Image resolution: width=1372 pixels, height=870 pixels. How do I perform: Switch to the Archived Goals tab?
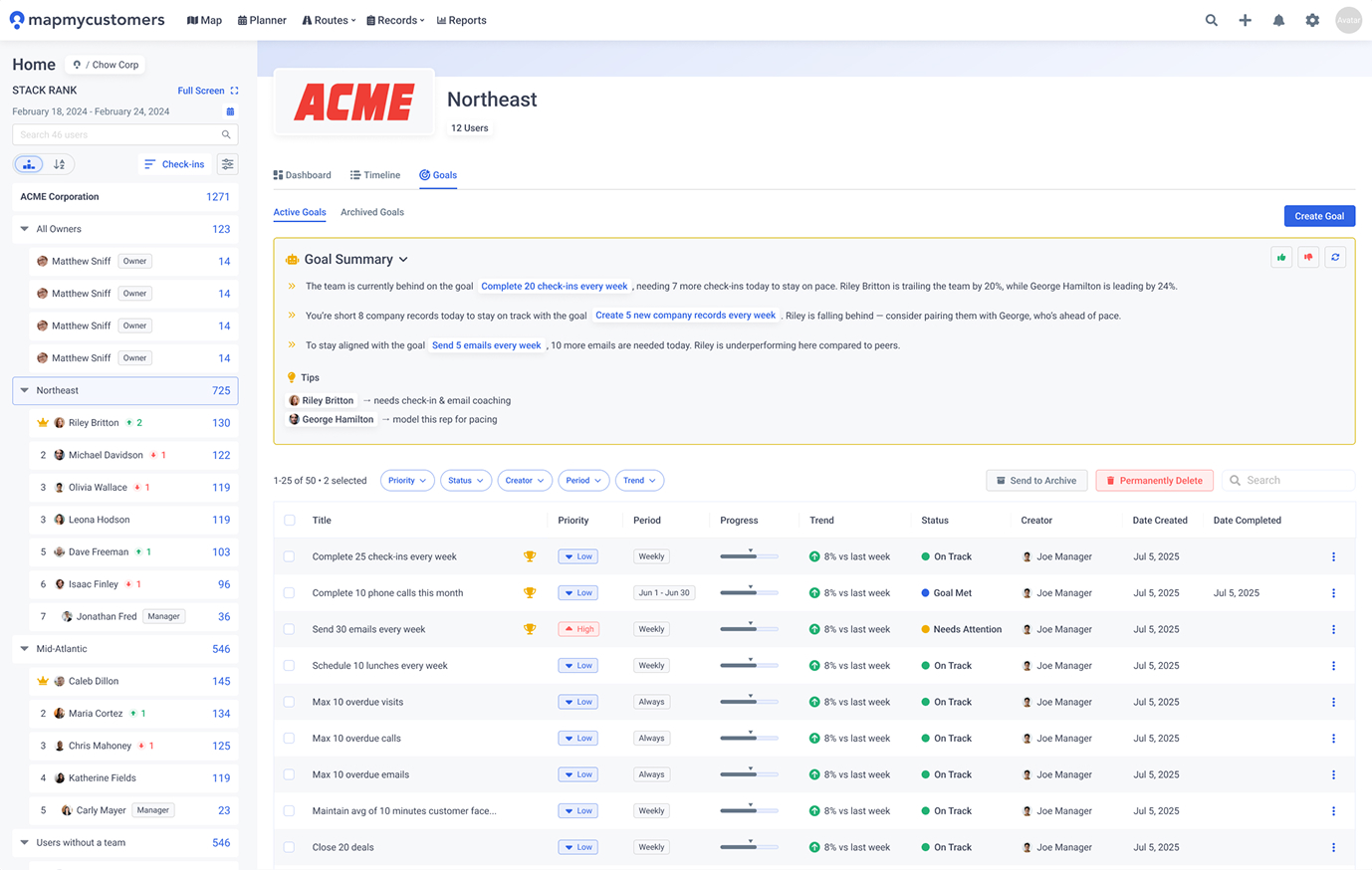click(371, 213)
